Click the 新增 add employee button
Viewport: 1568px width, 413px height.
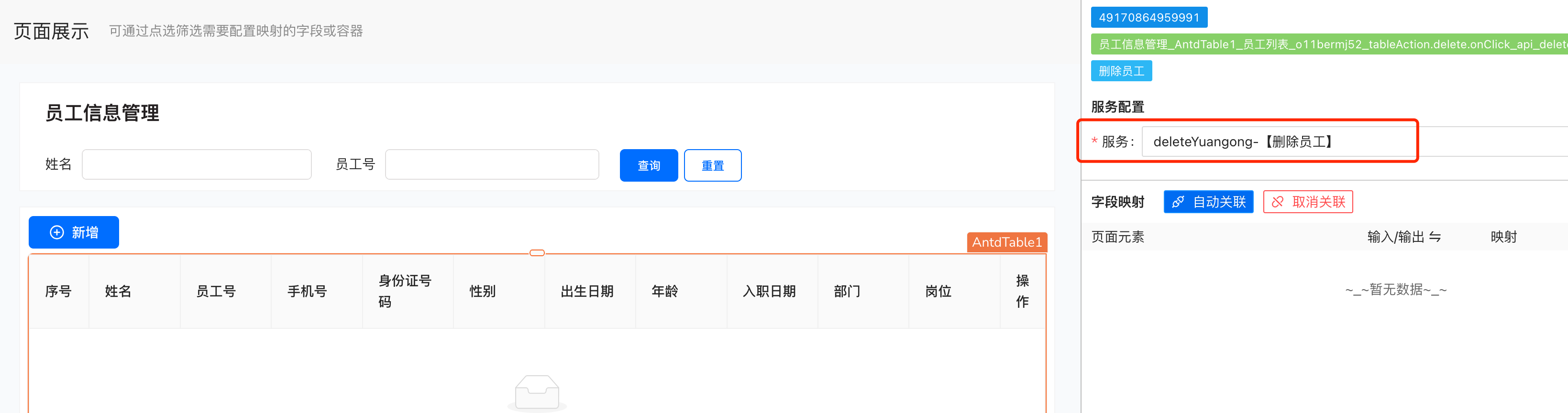74,232
